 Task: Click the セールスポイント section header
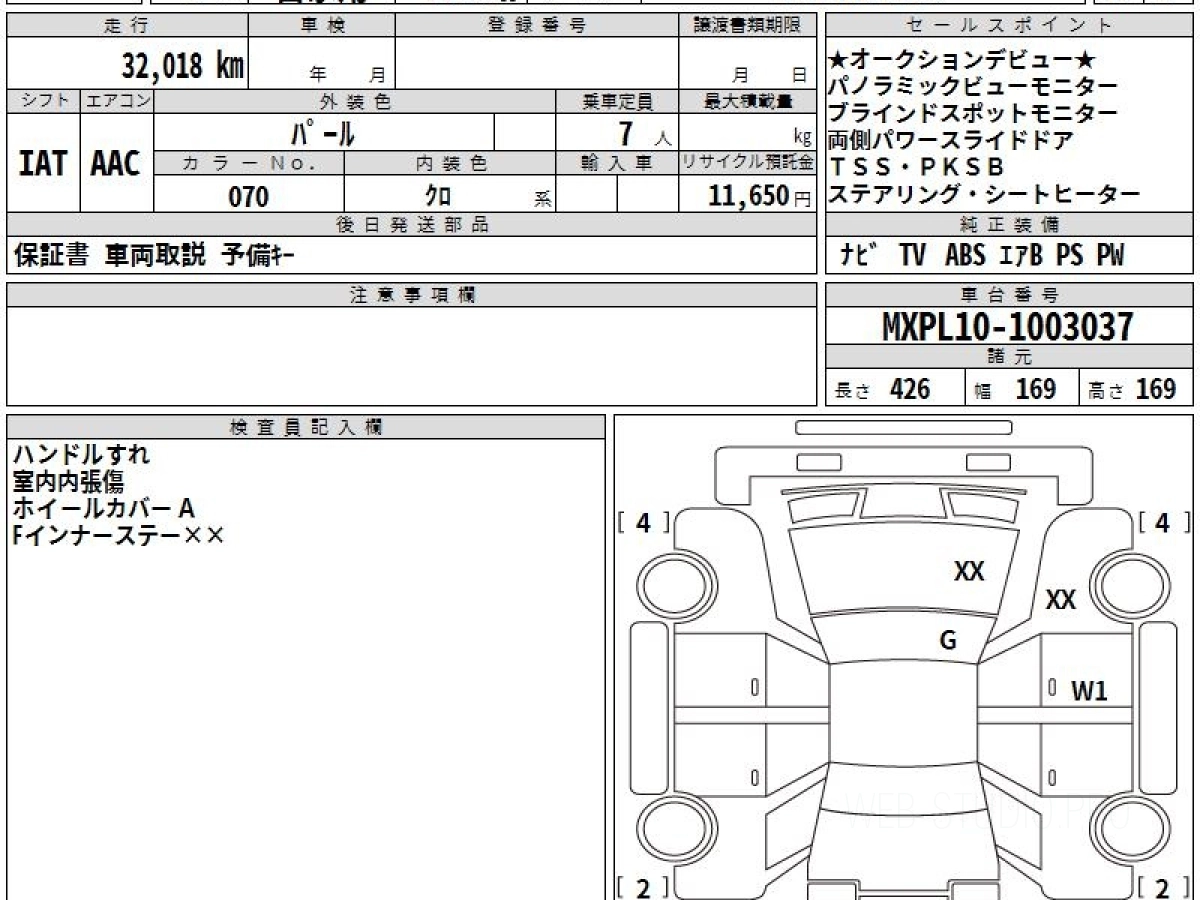coord(1010,26)
